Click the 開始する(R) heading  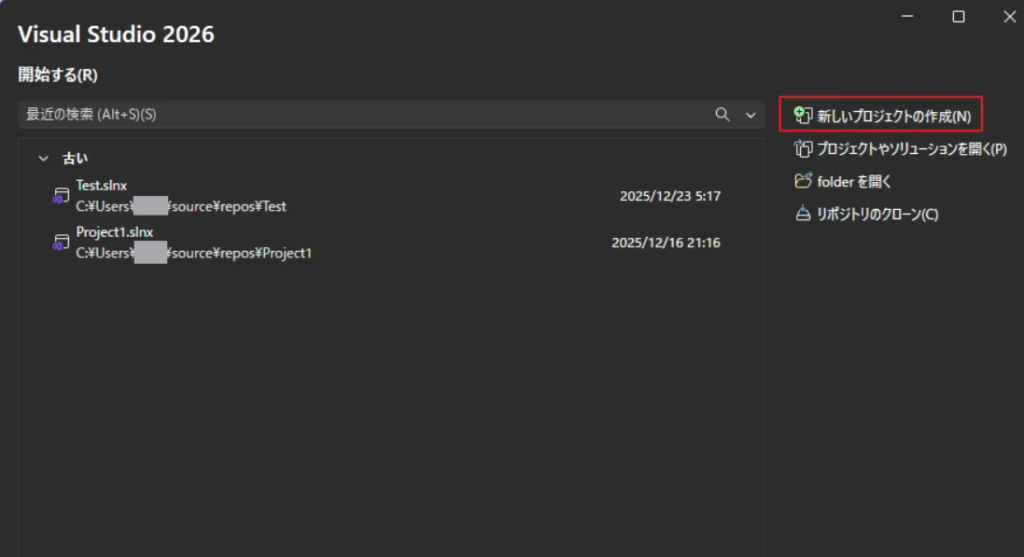[x=57, y=74]
